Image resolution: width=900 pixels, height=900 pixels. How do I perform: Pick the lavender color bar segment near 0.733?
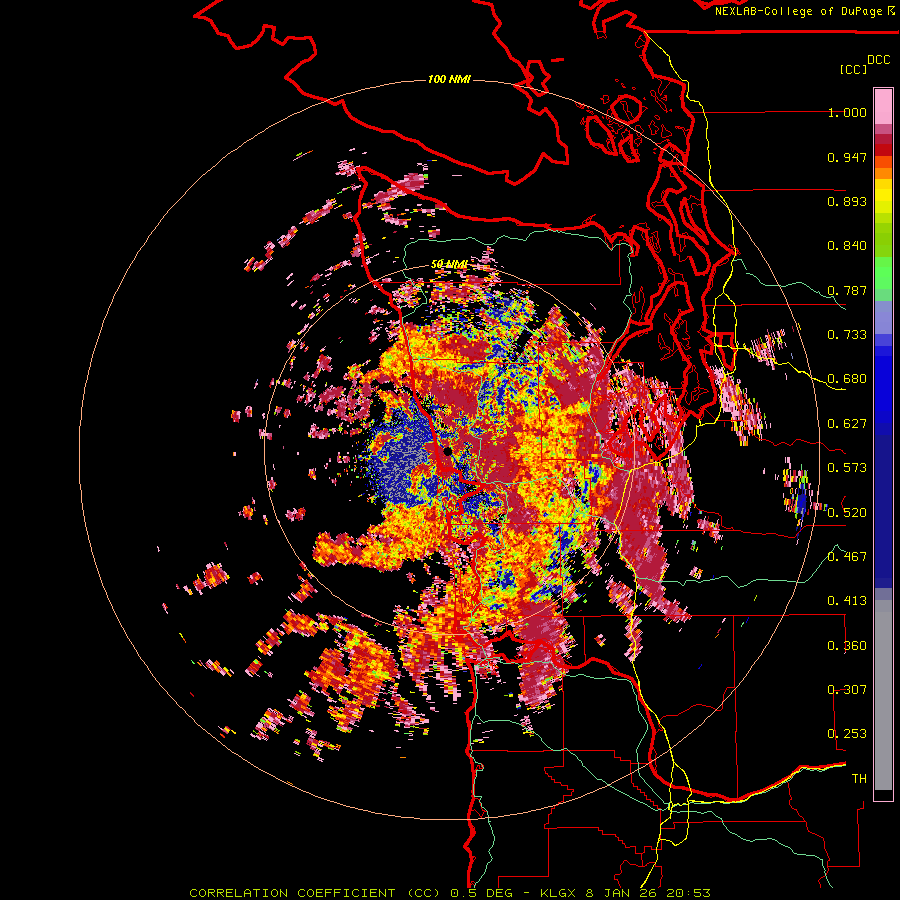point(883,317)
